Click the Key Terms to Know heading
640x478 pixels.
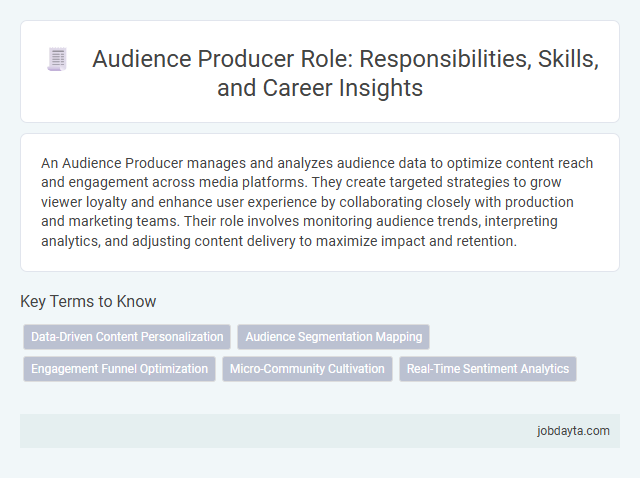click(x=88, y=301)
